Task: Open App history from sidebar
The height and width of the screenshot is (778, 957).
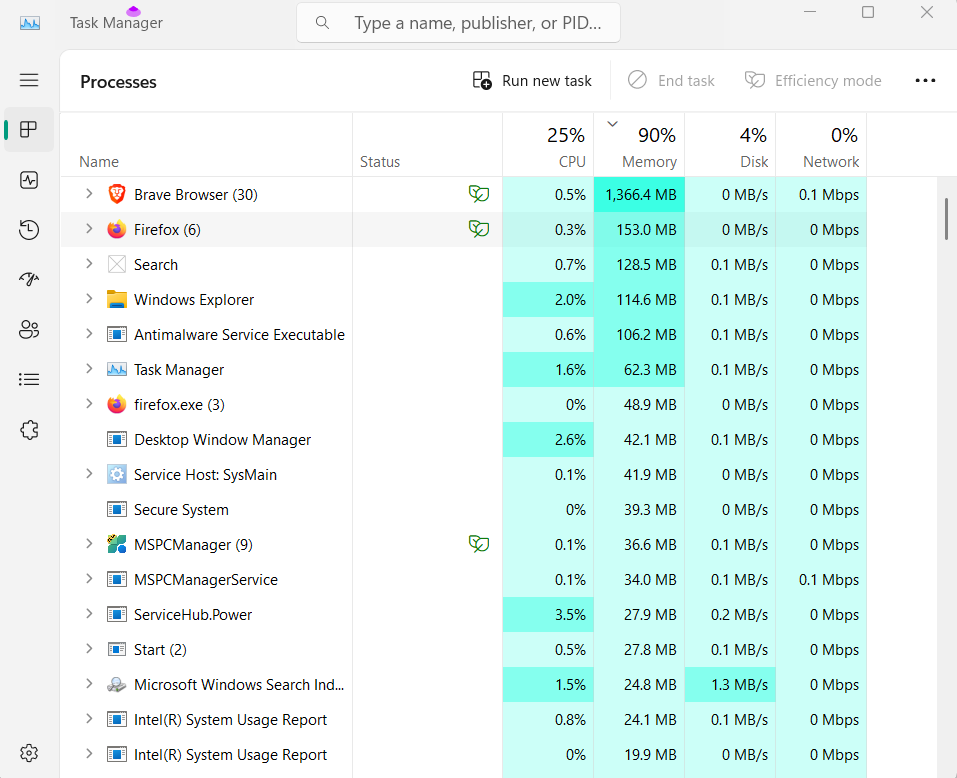Action: pyautogui.click(x=29, y=230)
